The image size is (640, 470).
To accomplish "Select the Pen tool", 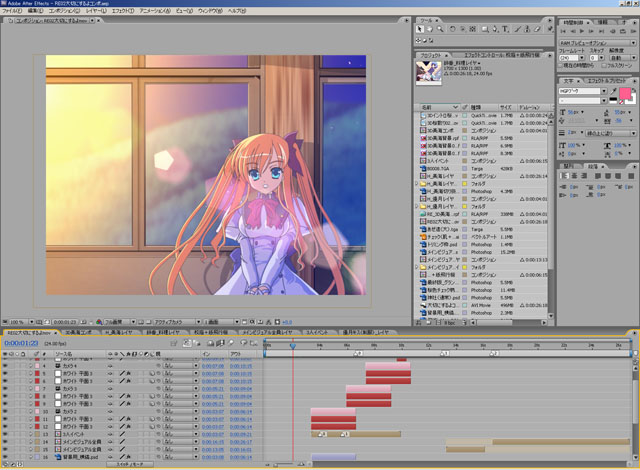I will tap(495, 29).
